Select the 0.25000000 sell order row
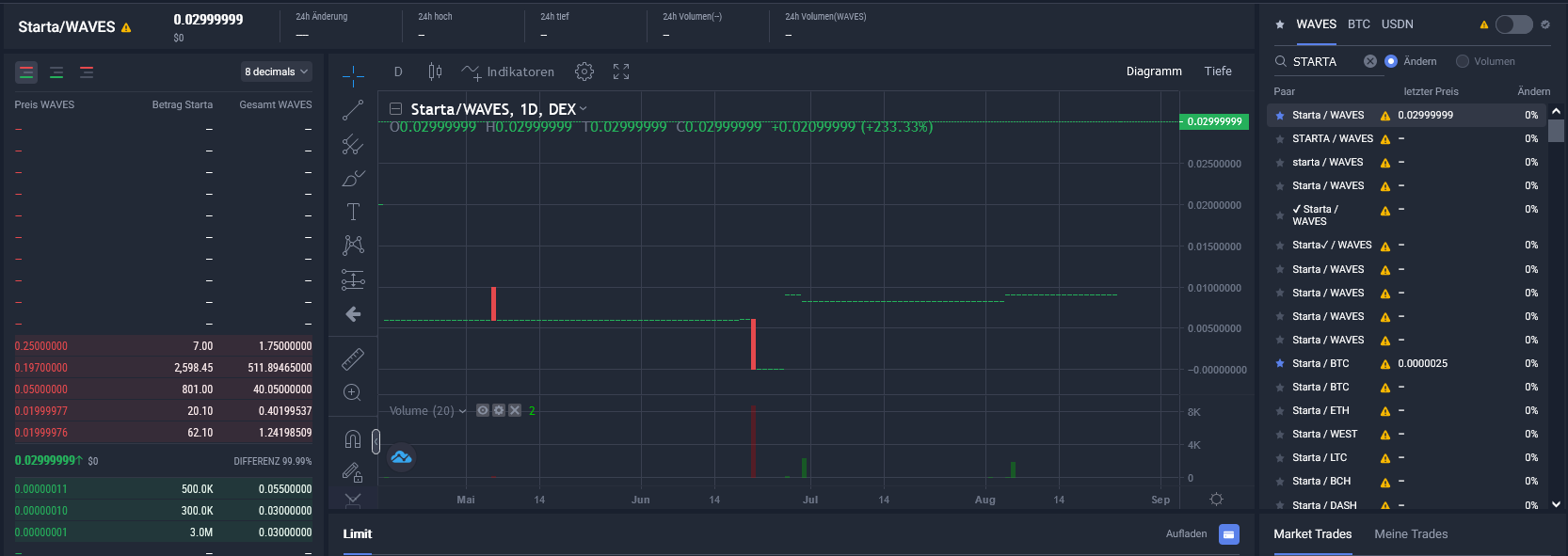The image size is (1568, 556). (x=164, y=346)
